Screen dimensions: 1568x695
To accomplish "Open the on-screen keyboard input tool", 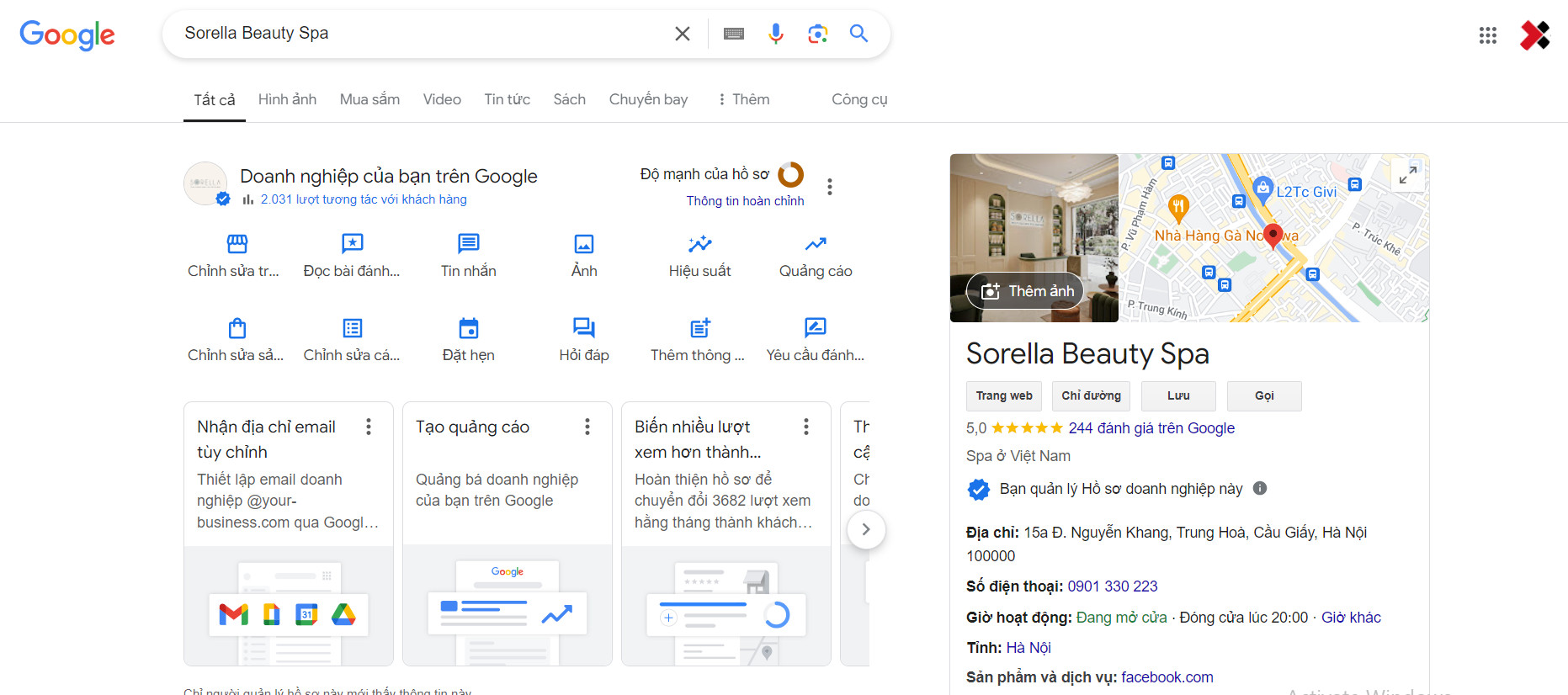I will point(734,34).
